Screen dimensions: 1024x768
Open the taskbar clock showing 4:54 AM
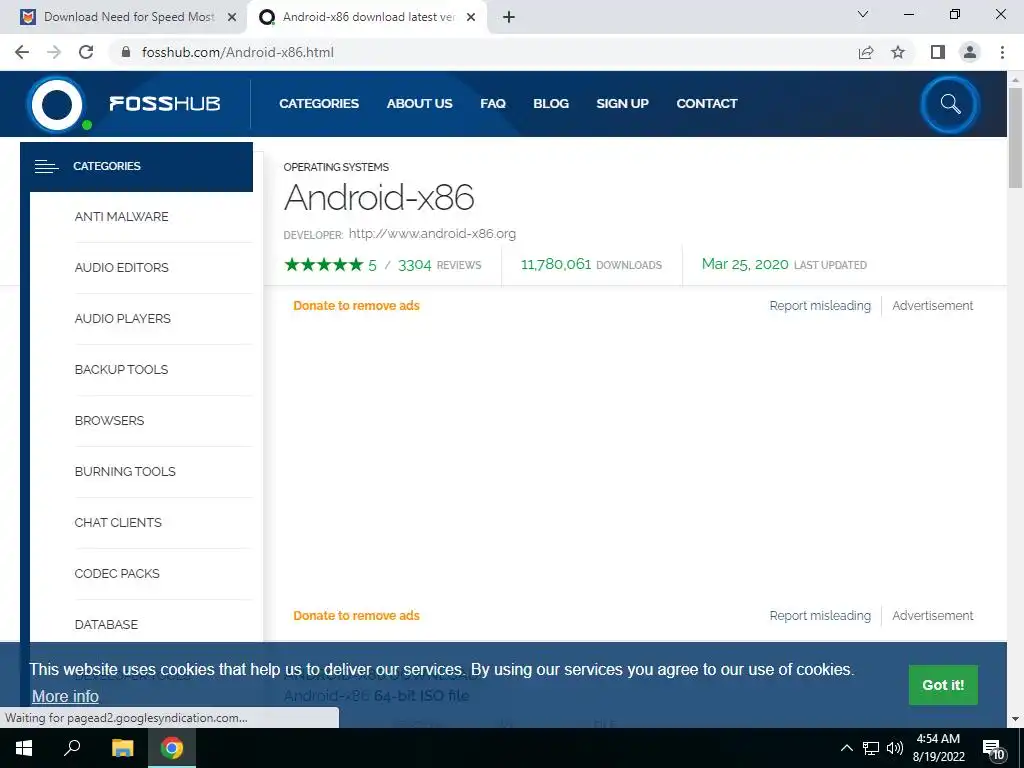coord(938,748)
